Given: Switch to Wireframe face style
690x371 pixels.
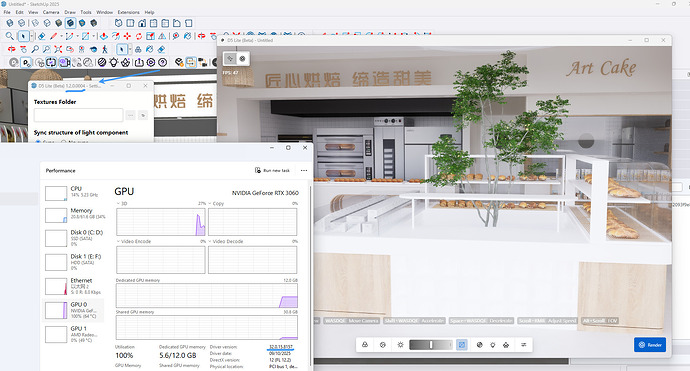Looking at the screenshot, I should [35, 23].
